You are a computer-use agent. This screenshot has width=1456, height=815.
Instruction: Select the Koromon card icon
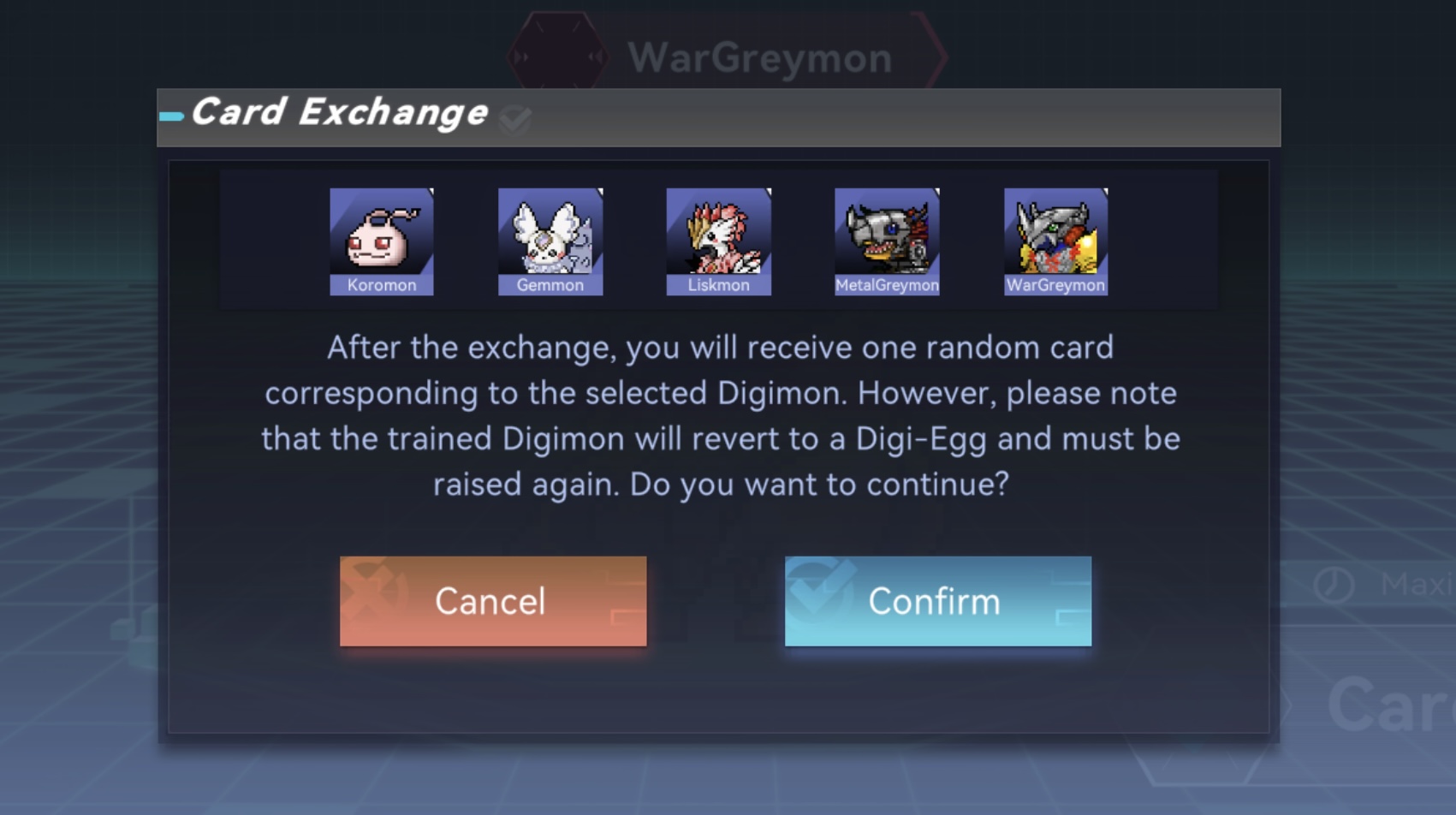pyautogui.click(x=382, y=241)
